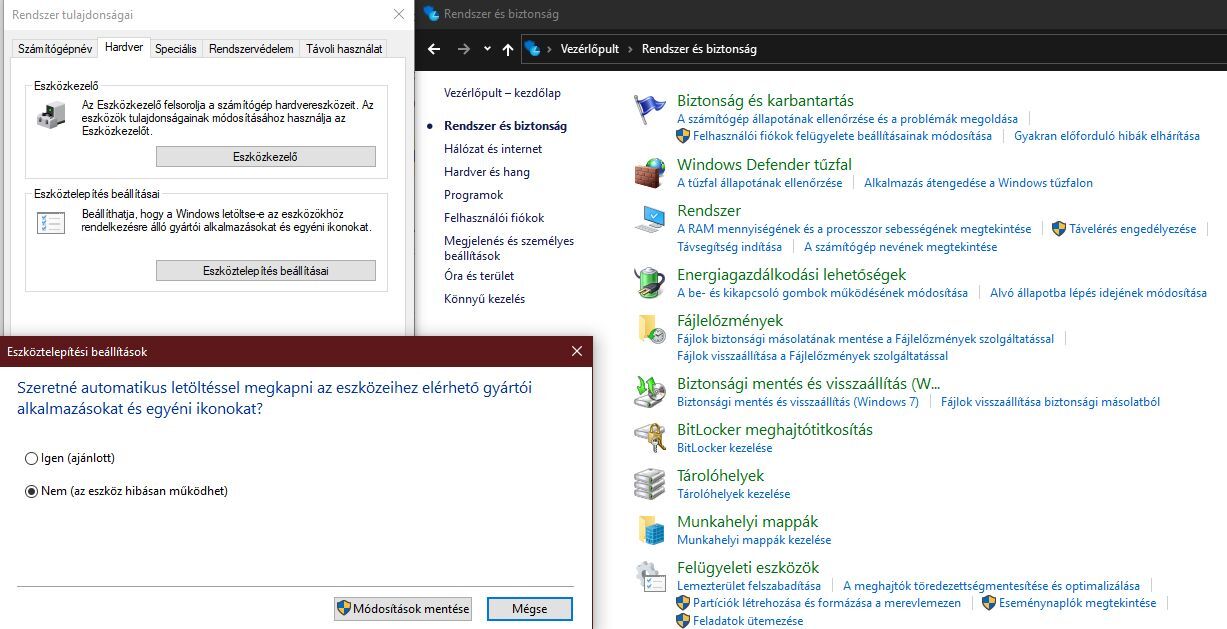
Task: Open Biztonsági mentés és visszaállítás icon
Action: [x=650, y=391]
